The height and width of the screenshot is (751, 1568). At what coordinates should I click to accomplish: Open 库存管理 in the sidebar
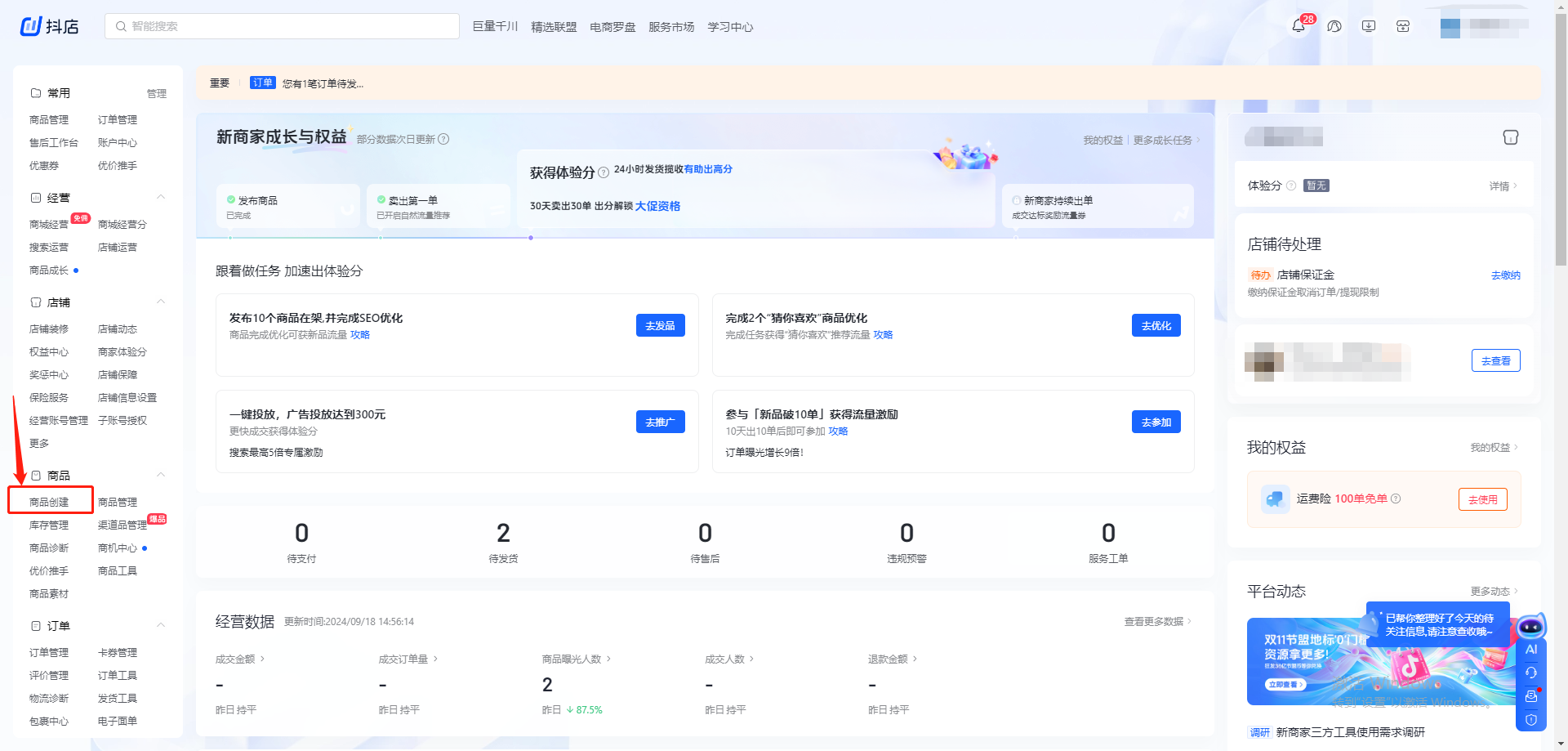click(x=49, y=525)
